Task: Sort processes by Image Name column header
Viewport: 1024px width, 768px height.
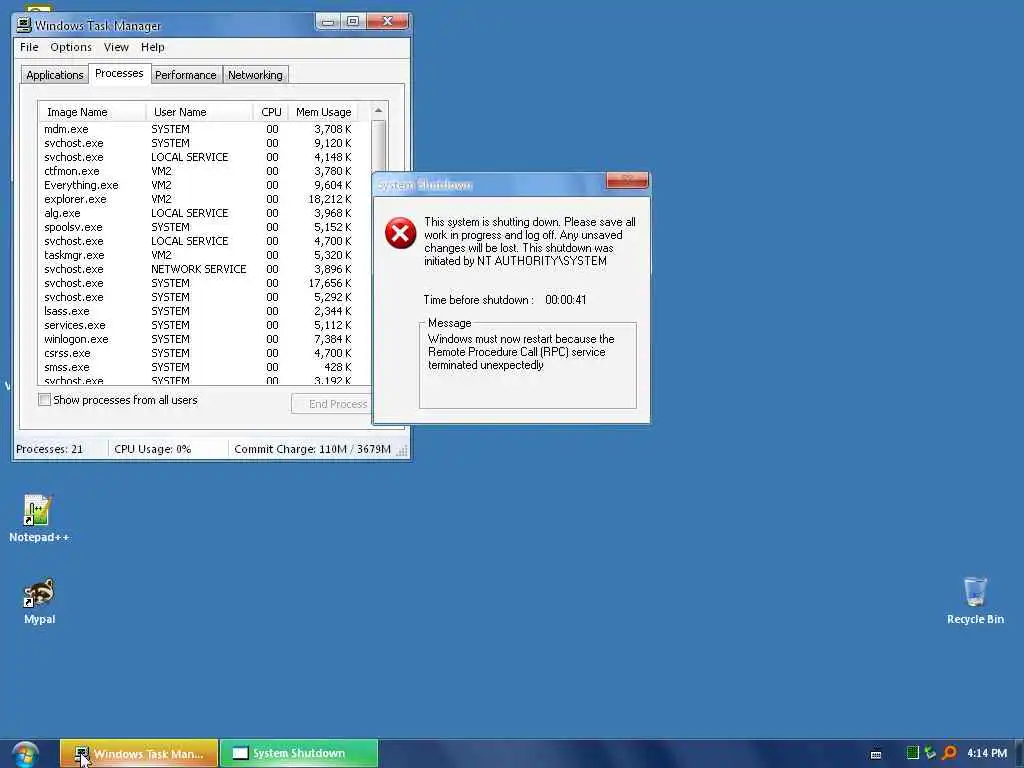Action: (92, 112)
